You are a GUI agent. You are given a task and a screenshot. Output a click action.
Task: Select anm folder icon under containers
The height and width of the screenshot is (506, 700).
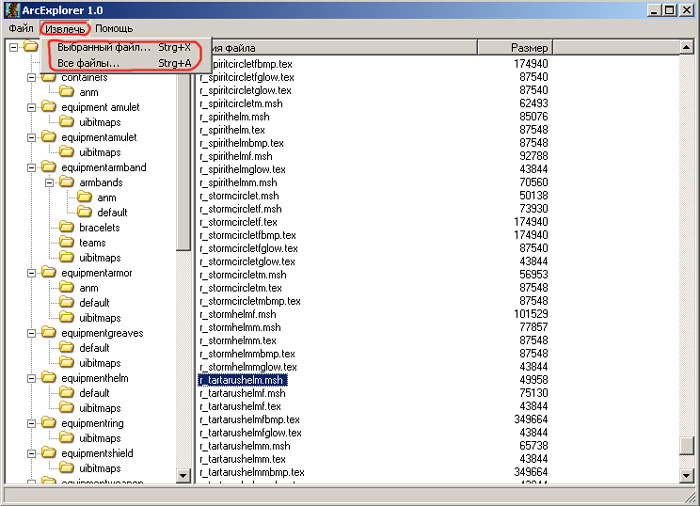[67, 92]
